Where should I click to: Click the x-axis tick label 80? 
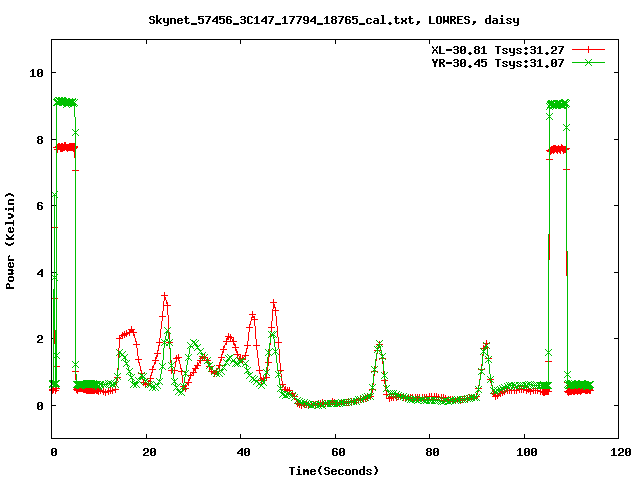tap(433, 452)
